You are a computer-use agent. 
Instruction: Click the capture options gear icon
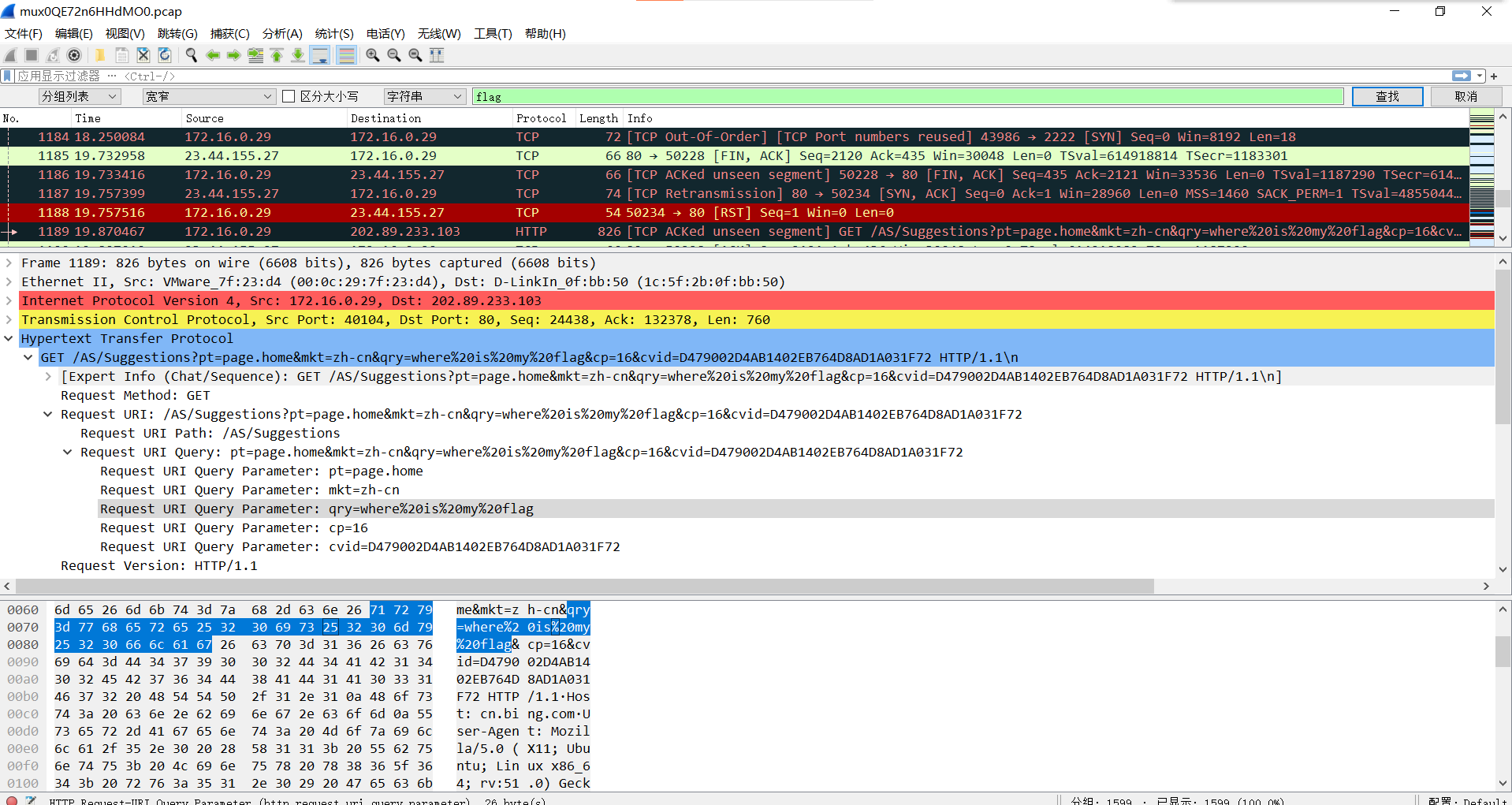74,55
